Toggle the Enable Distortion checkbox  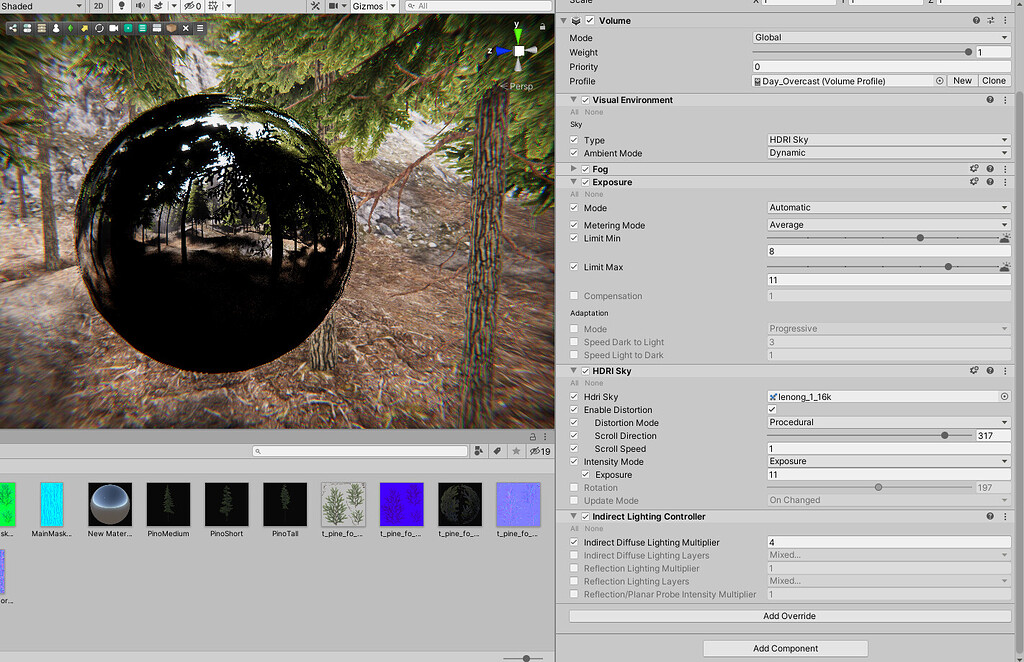pos(772,409)
